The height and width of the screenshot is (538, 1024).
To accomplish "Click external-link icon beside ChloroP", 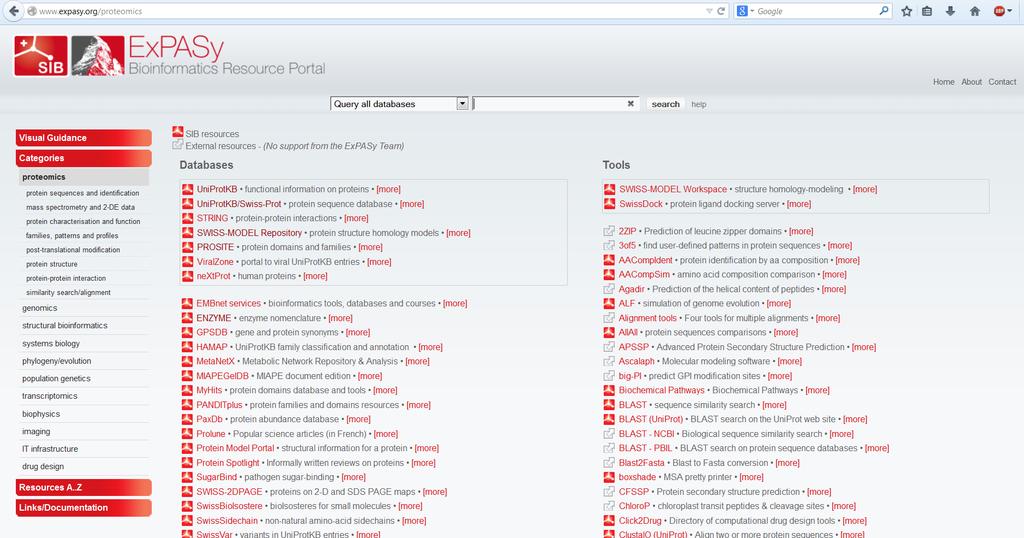I will coord(609,506).
